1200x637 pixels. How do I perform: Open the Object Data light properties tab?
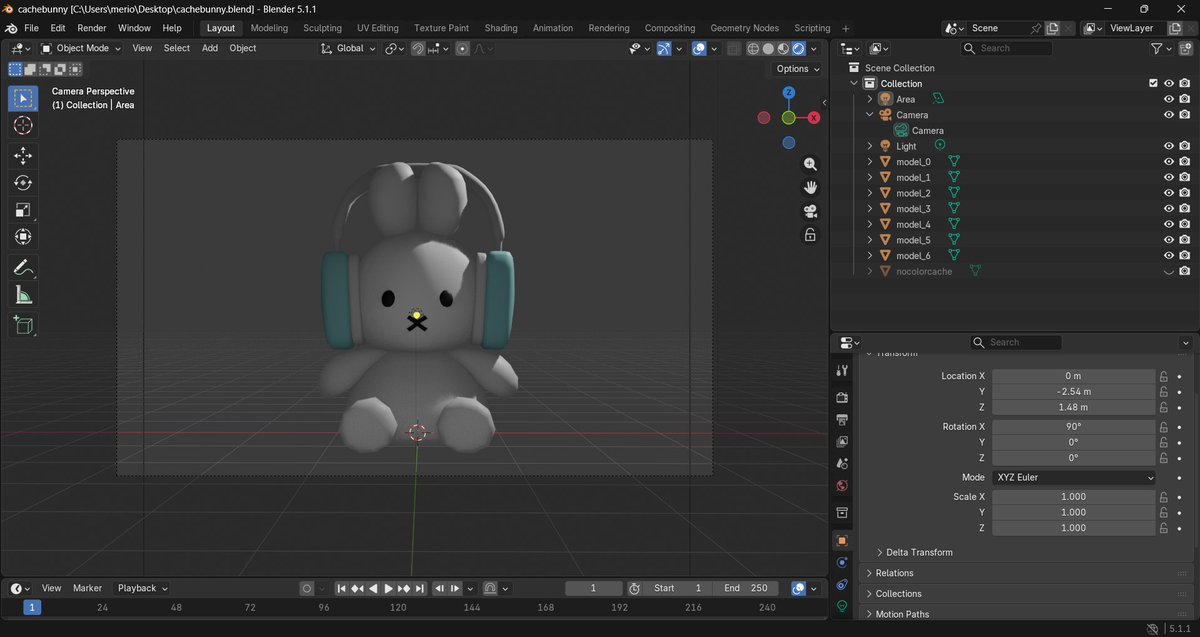pyautogui.click(x=842, y=606)
